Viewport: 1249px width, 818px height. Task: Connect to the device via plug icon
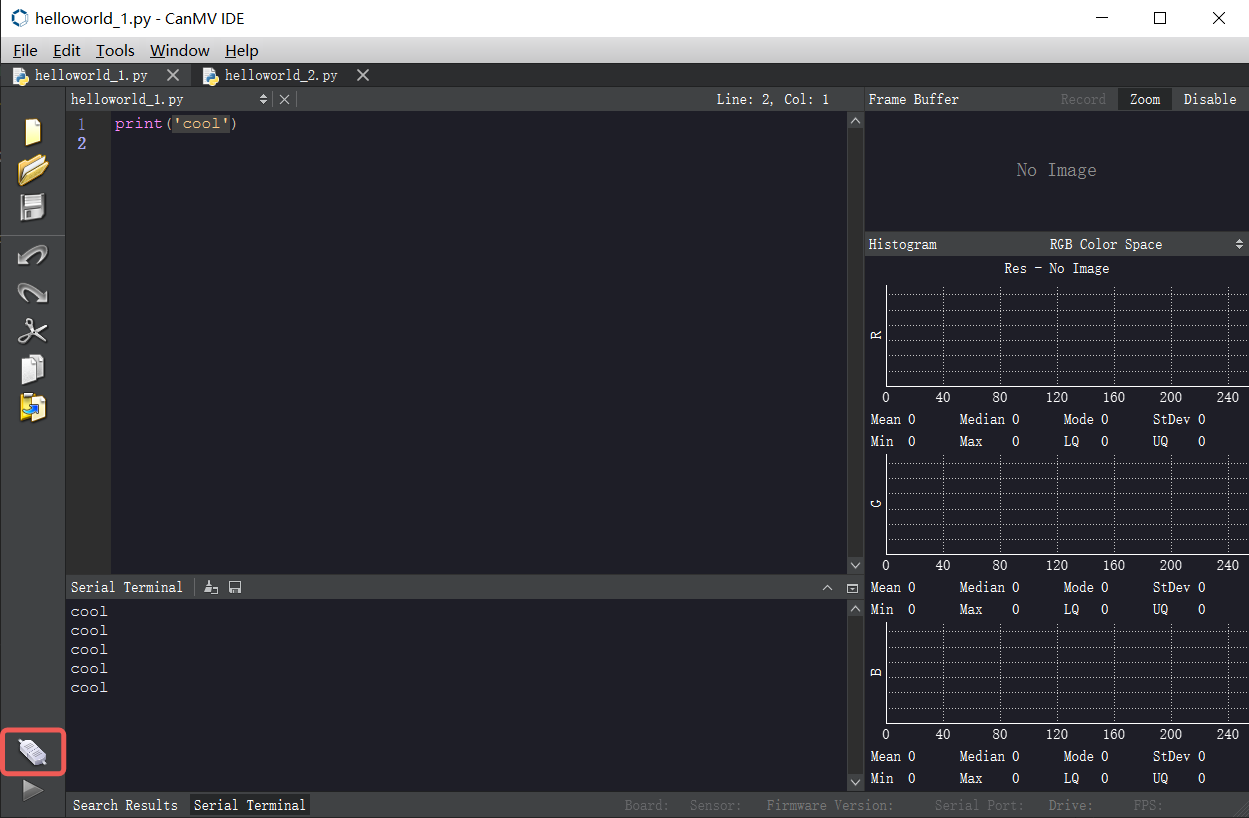(33, 753)
